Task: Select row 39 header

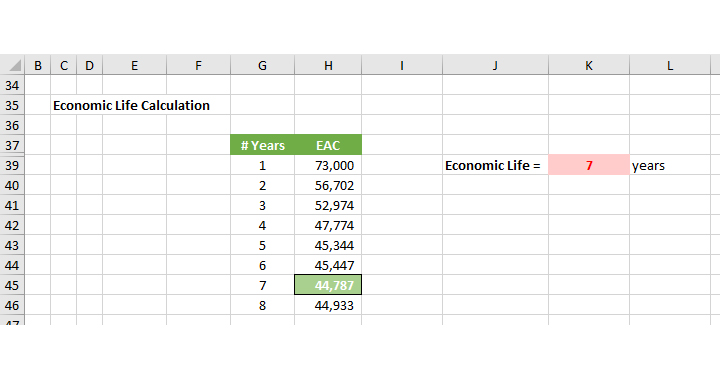Action: pyautogui.click(x=12, y=165)
